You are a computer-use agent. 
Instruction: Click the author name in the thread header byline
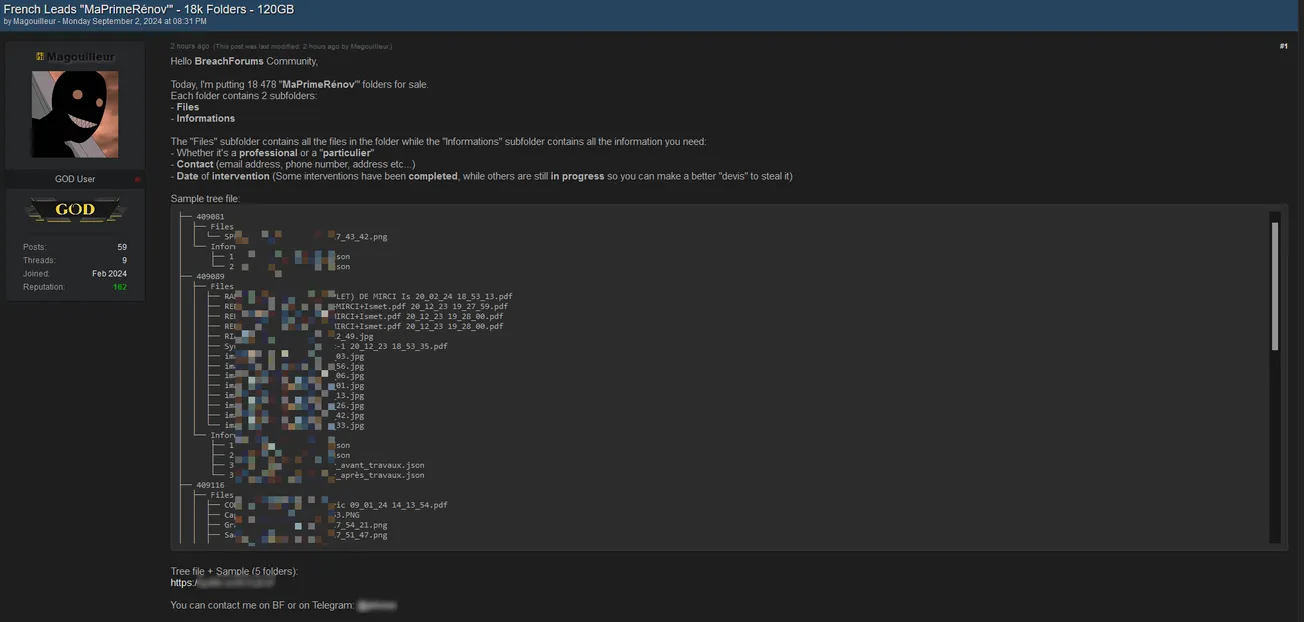coord(35,21)
